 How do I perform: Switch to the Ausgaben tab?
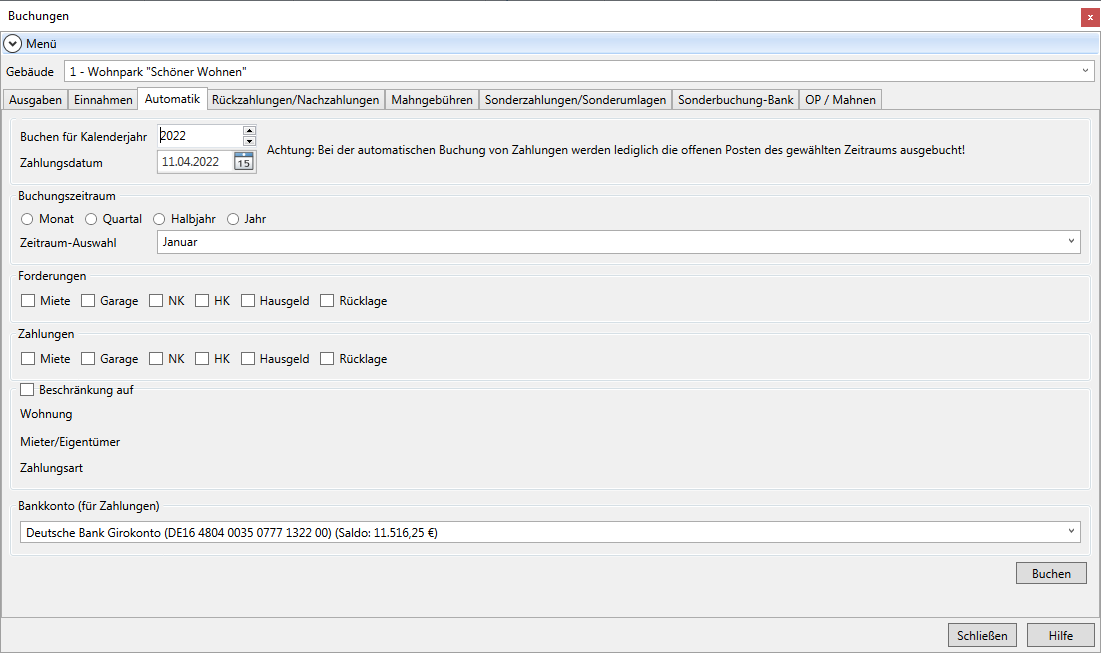36,100
